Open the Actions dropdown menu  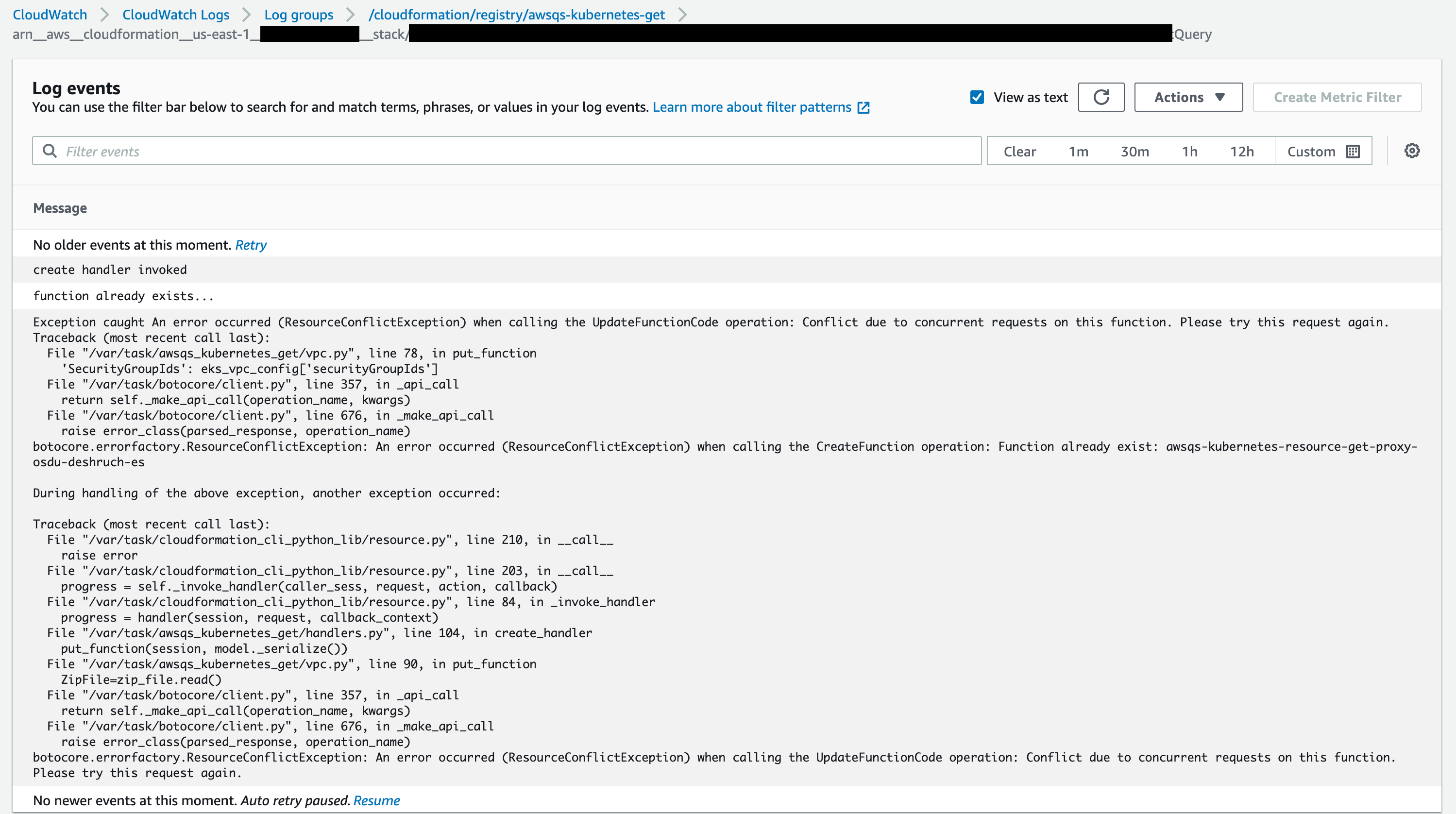point(1188,97)
